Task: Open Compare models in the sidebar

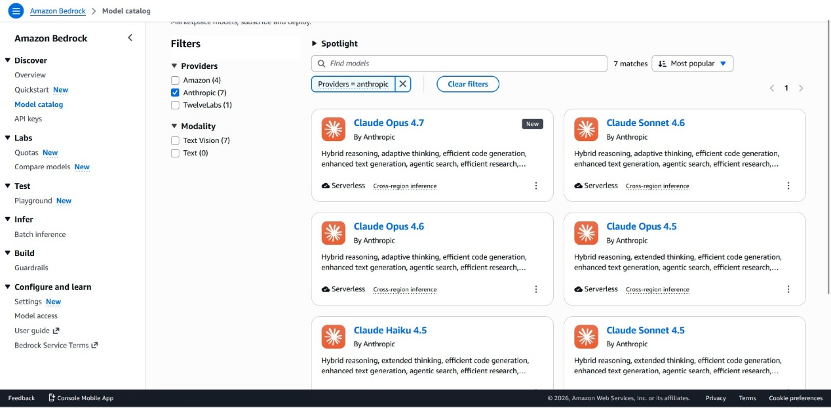Action: tap(42, 167)
